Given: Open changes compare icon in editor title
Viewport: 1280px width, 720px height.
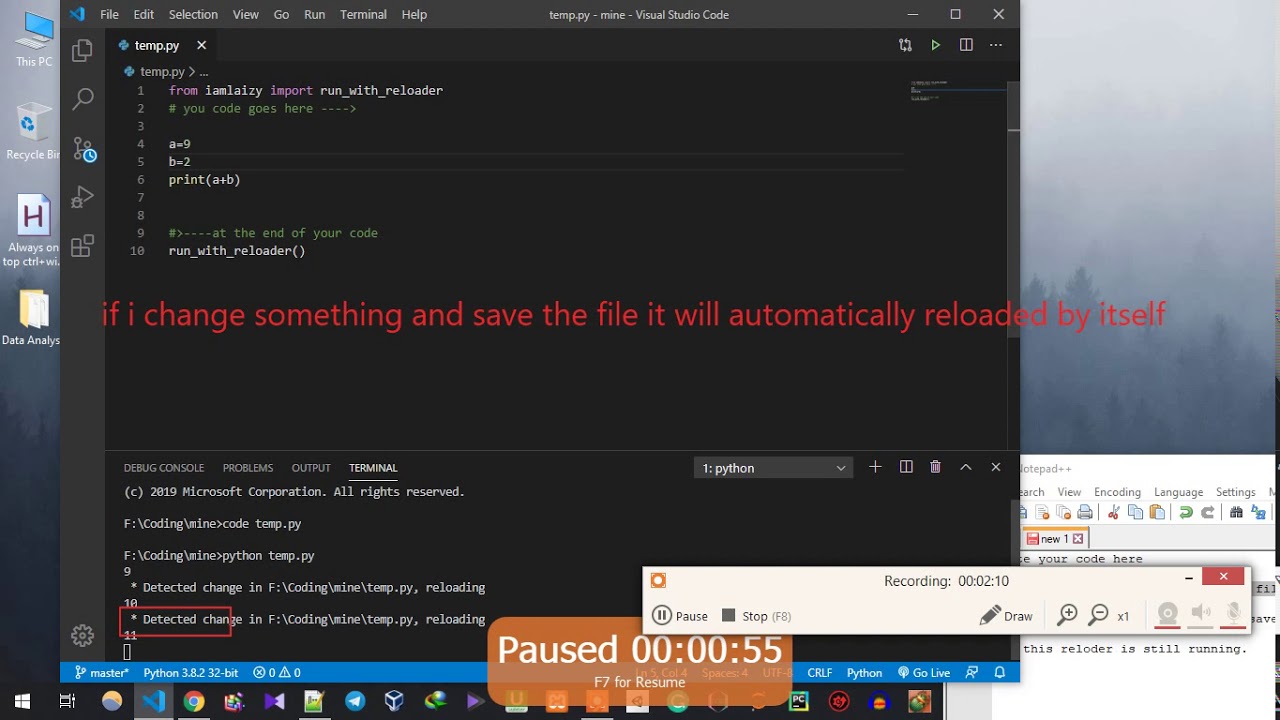Looking at the screenshot, I should 905,45.
